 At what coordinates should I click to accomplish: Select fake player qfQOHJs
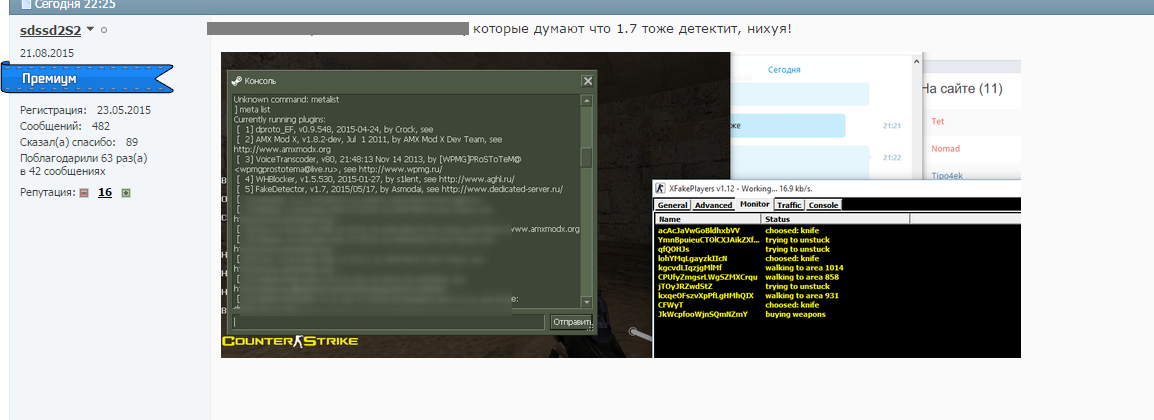pyautogui.click(x=673, y=249)
